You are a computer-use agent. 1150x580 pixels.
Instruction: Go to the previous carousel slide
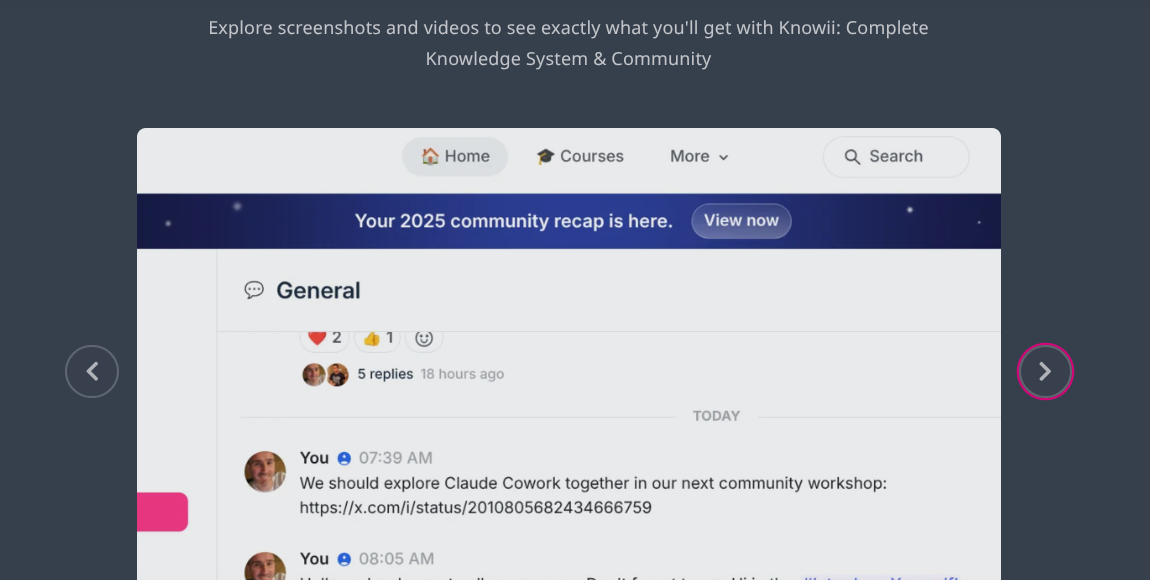coord(92,372)
